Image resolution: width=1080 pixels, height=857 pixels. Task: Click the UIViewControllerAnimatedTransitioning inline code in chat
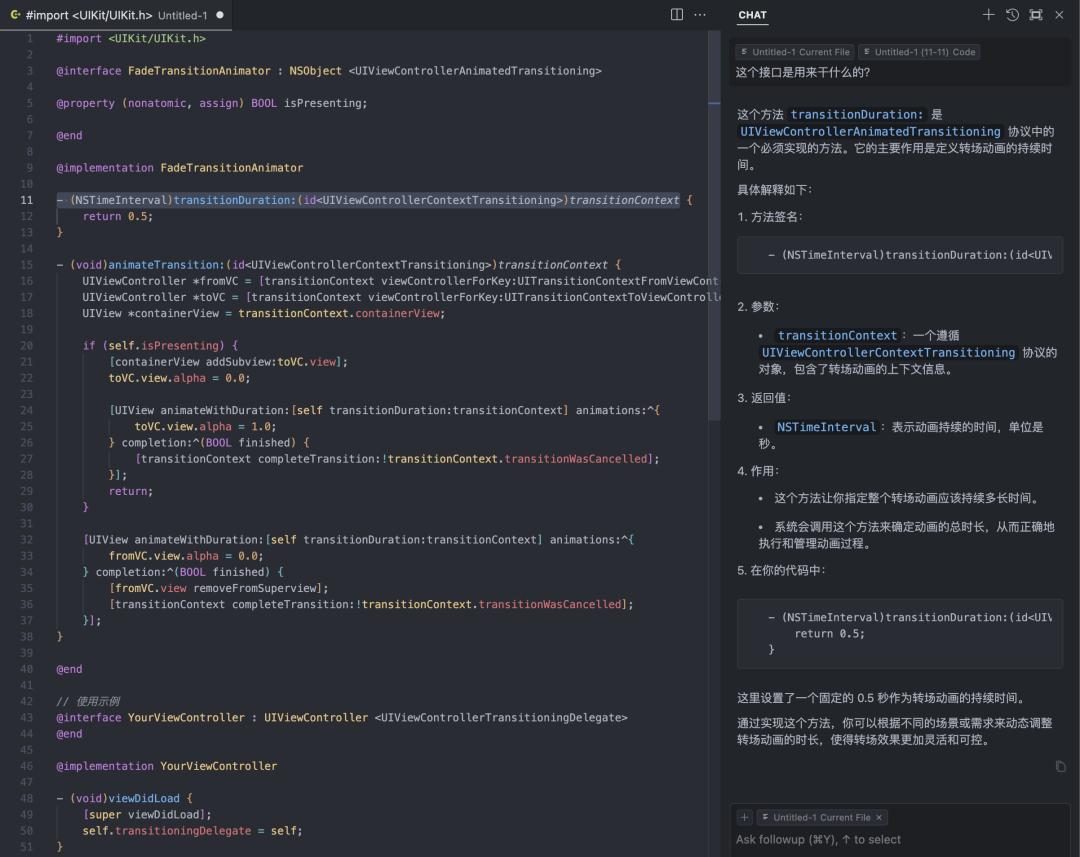coord(870,131)
